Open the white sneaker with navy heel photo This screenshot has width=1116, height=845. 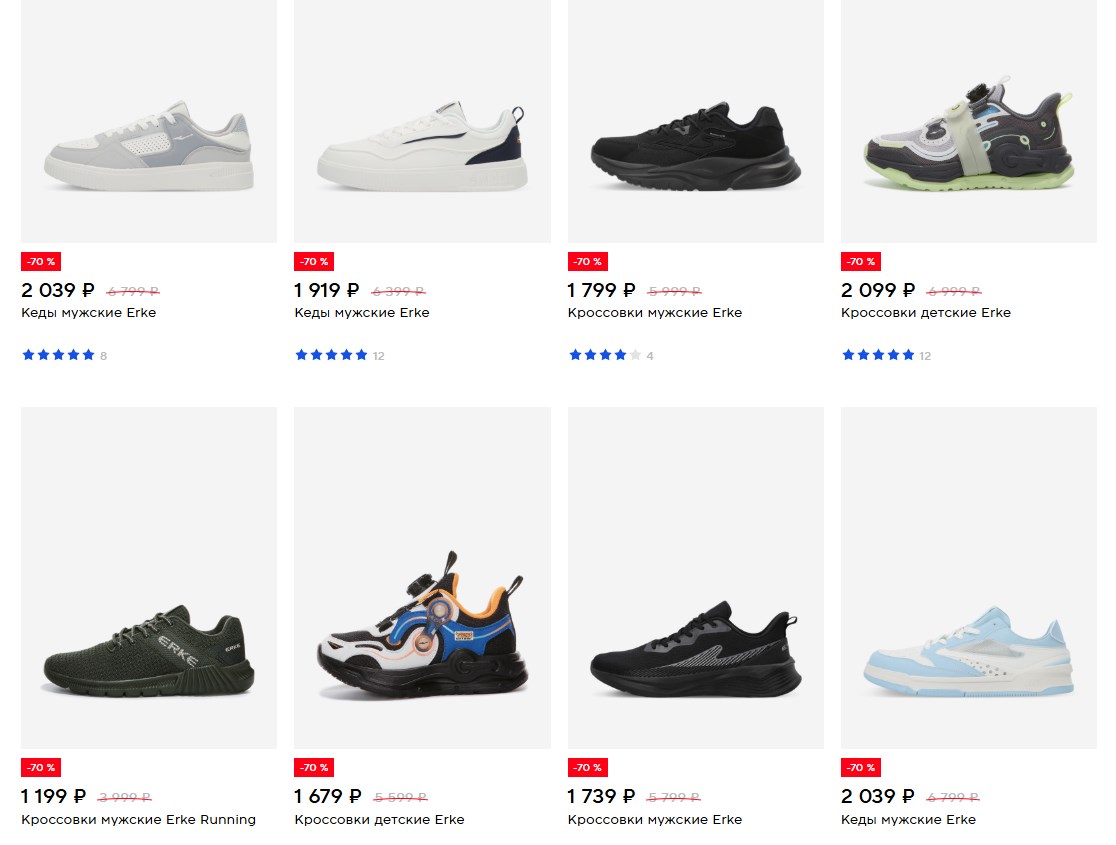pos(422,121)
